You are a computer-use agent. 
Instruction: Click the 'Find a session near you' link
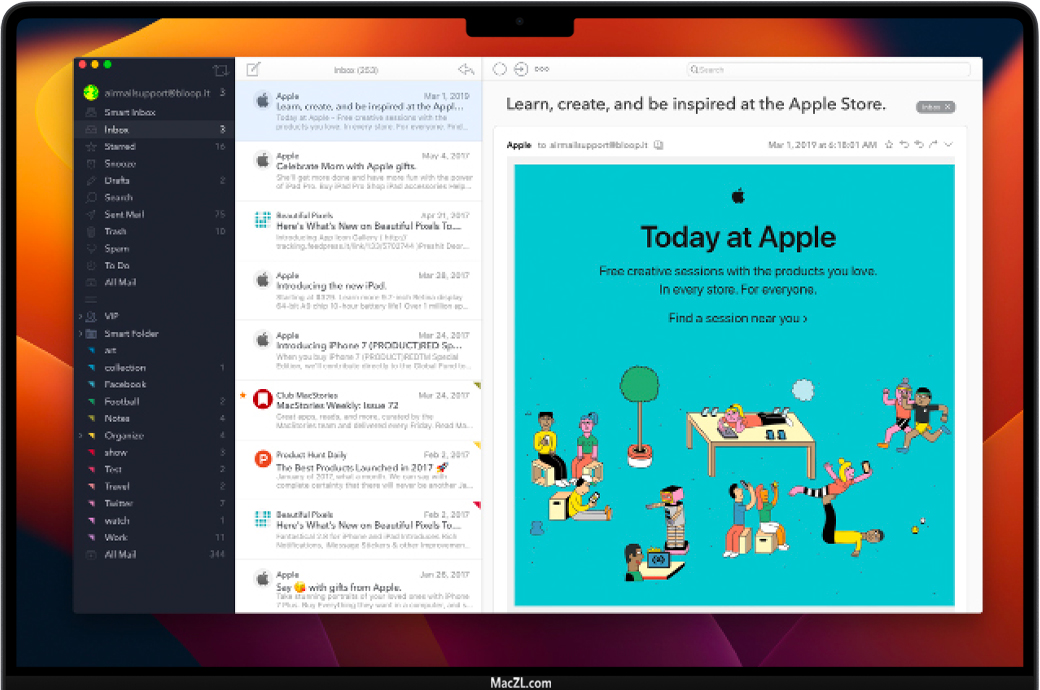(x=738, y=318)
